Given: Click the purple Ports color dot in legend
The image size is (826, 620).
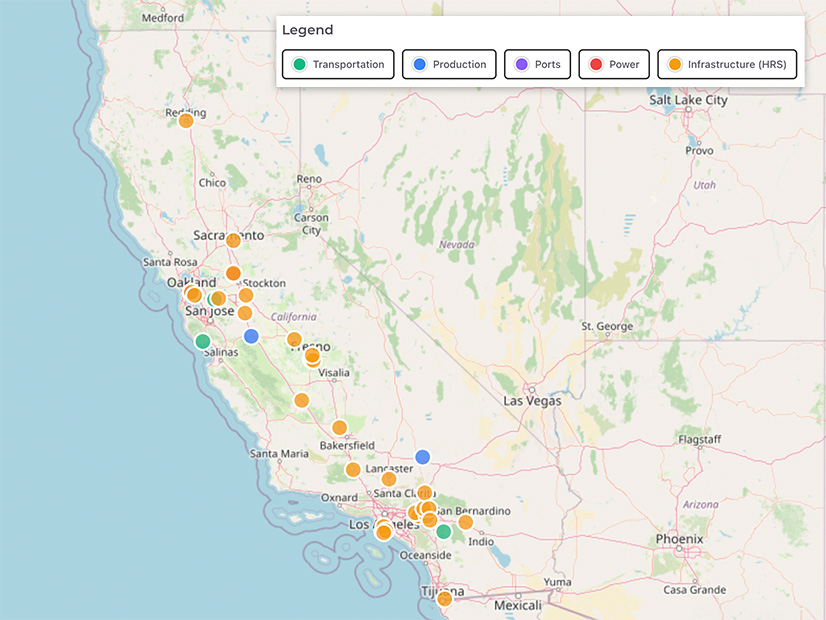Looking at the screenshot, I should [520, 64].
